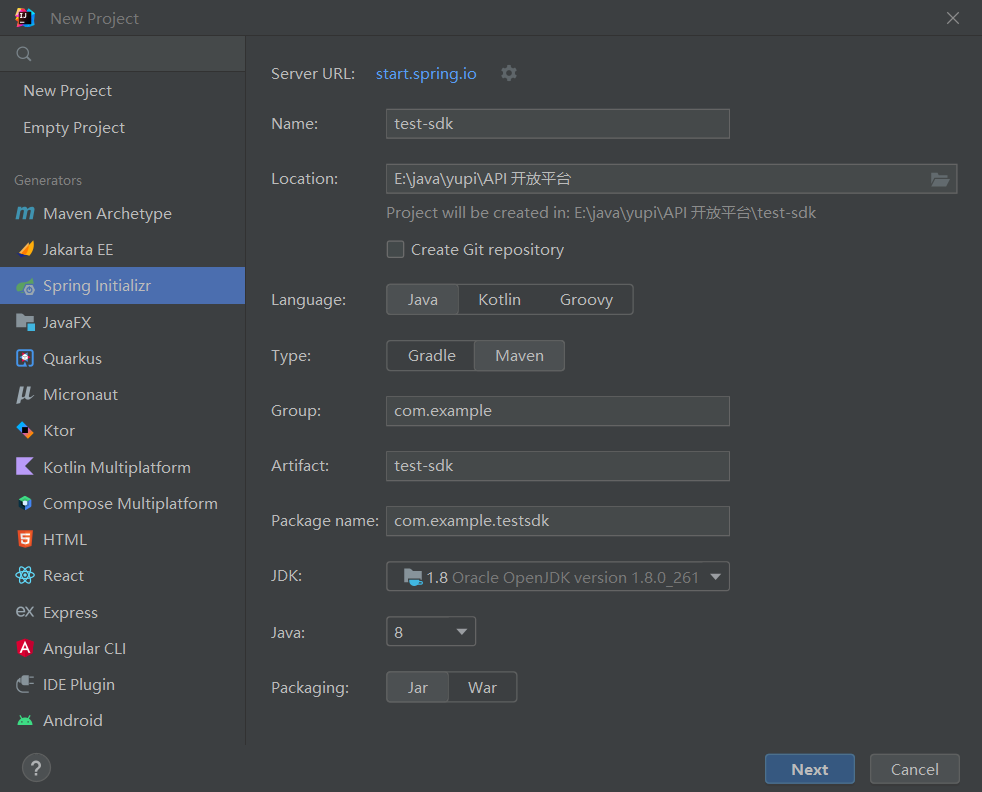Viewport: 982px width, 792px height.
Task: Select Groovy language option
Action: point(586,299)
